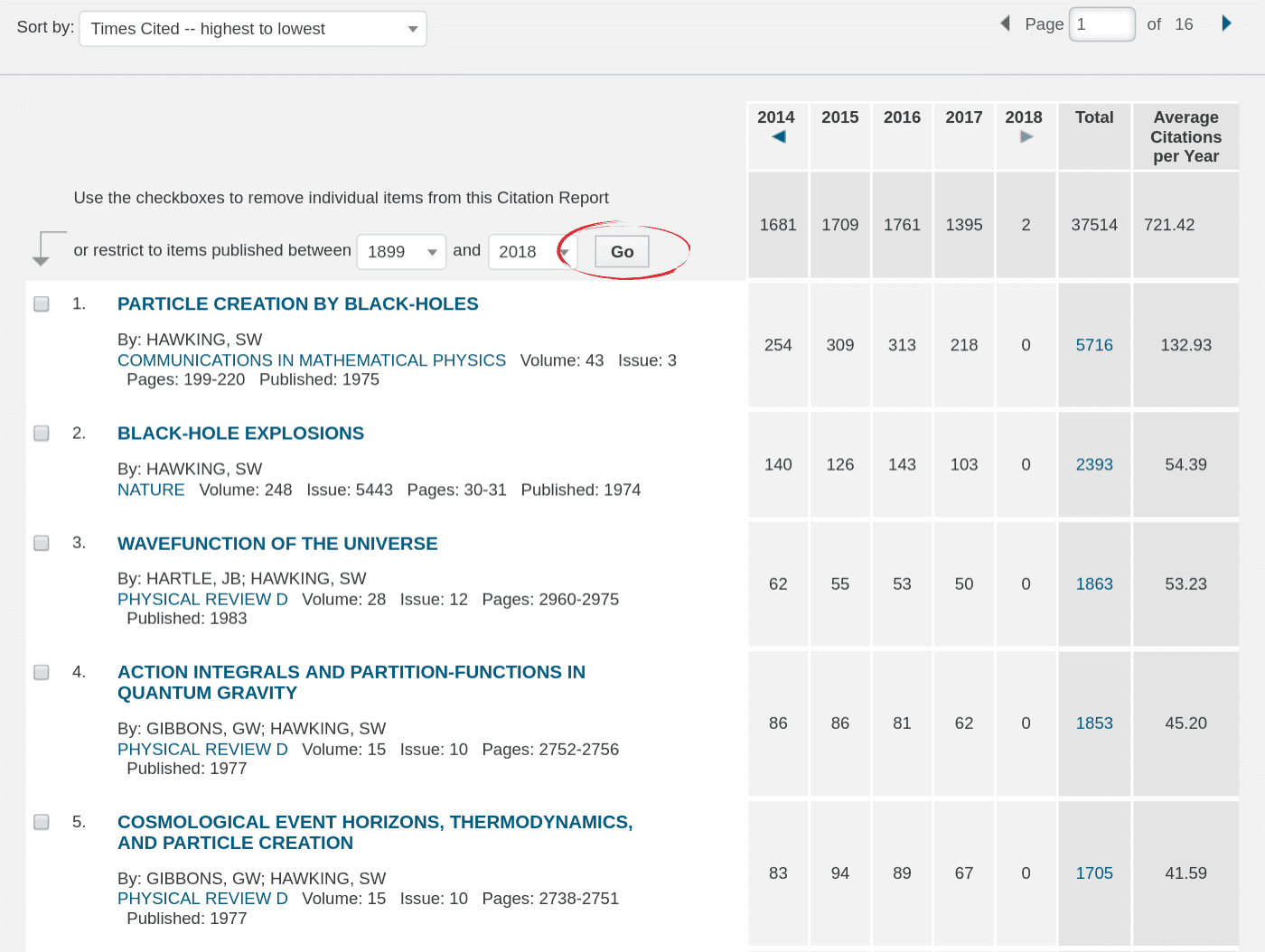
Task: Open article PARTICLE CREATION BY BLACK-HOLES
Action: 297,303
